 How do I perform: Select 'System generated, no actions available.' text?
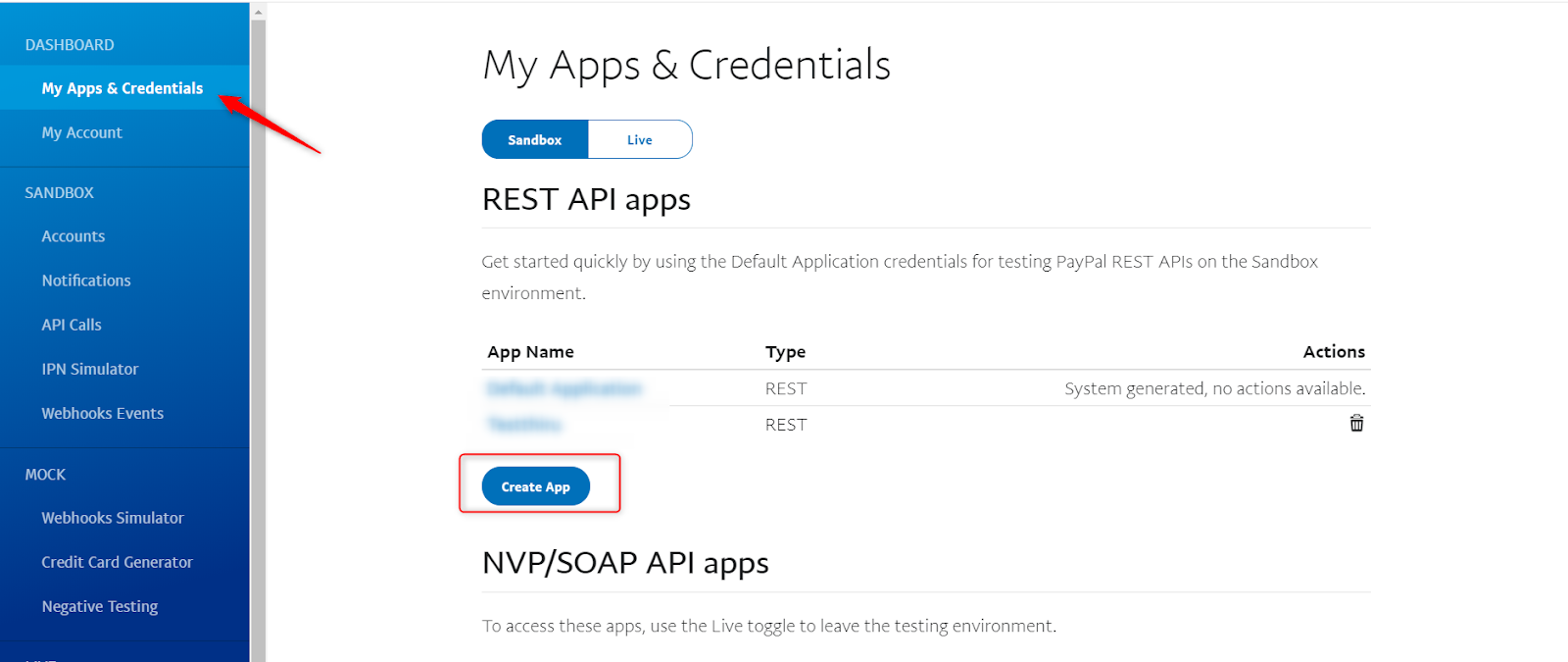(1215, 388)
